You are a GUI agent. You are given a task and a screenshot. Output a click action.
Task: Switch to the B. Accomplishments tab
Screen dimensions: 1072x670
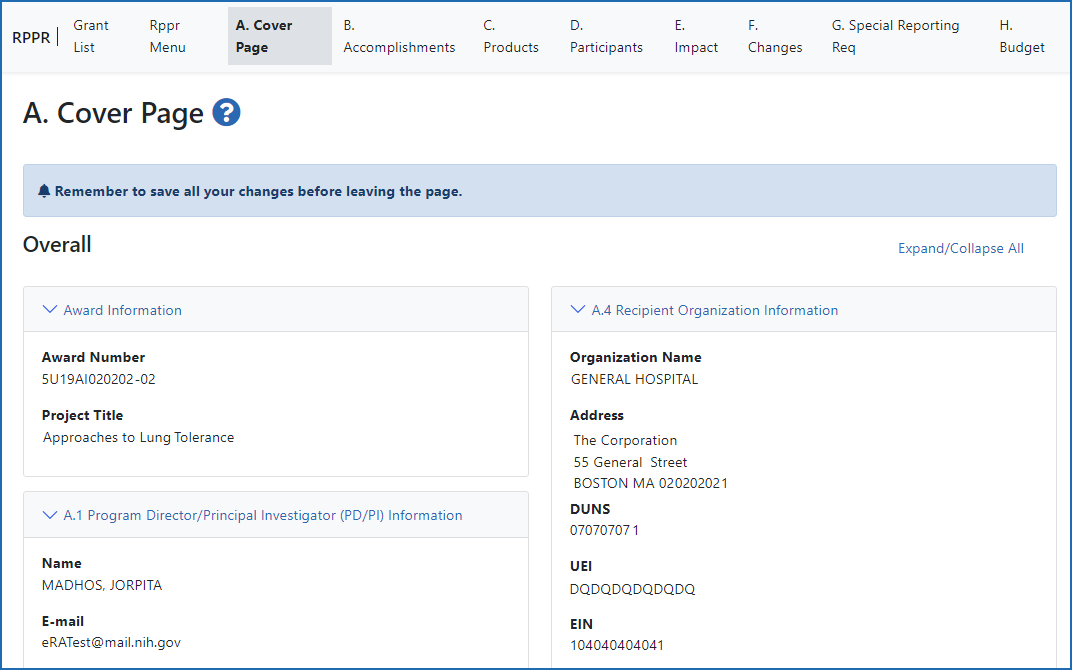pos(399,36)
